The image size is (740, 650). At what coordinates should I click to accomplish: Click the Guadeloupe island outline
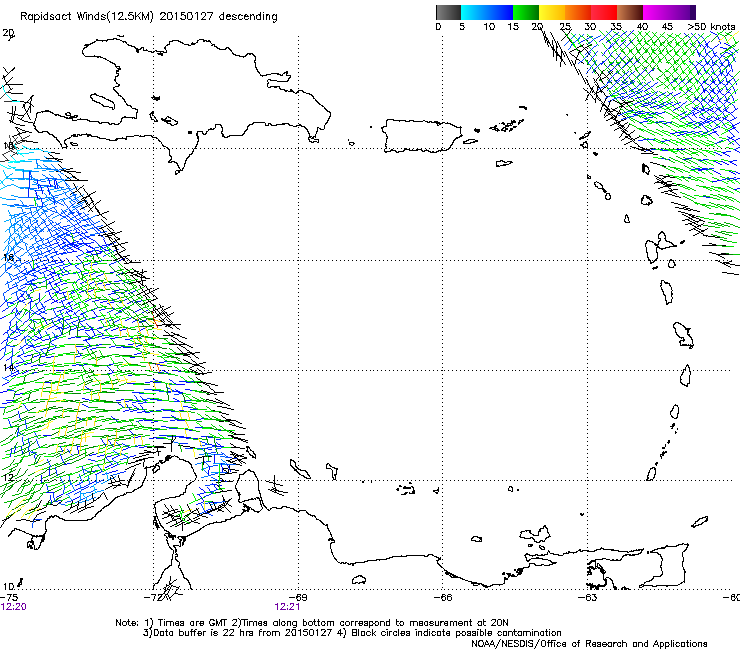[660, 247]
